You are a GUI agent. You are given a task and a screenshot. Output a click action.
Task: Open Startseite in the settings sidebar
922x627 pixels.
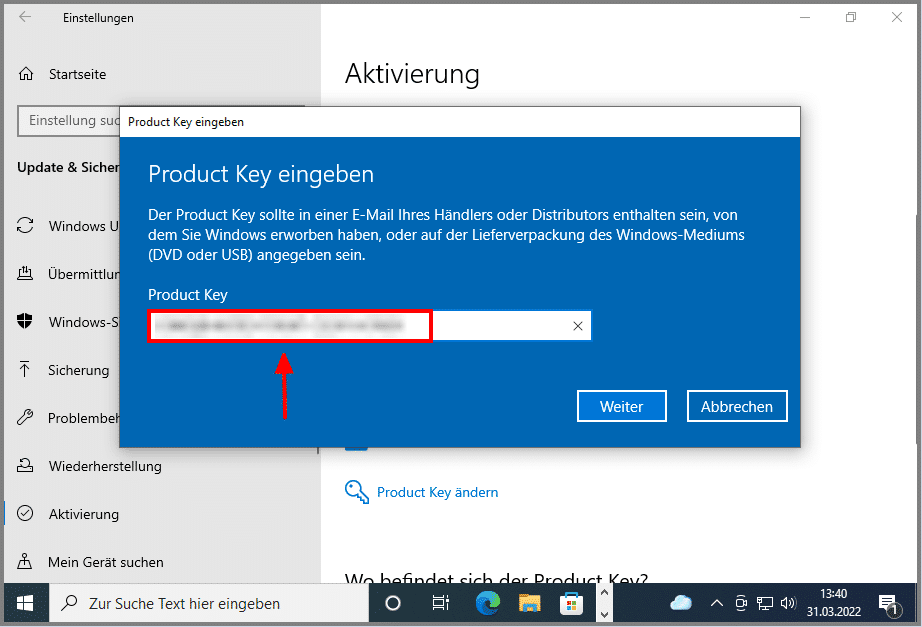[76, 74]
